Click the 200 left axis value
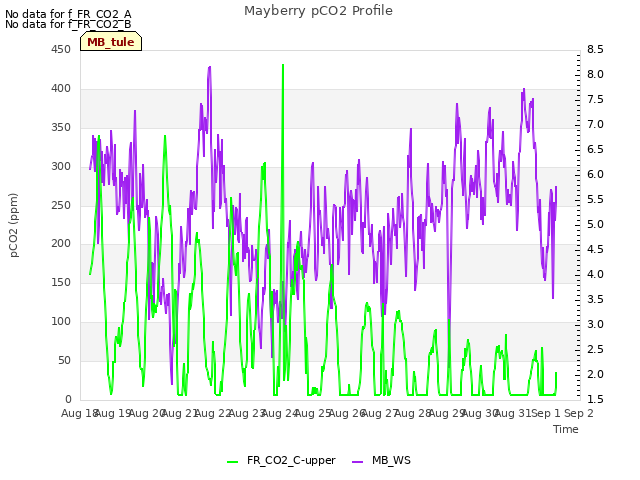Image resolution: width=640 pixels, height=480 pixels. click(x=61, y=244)
